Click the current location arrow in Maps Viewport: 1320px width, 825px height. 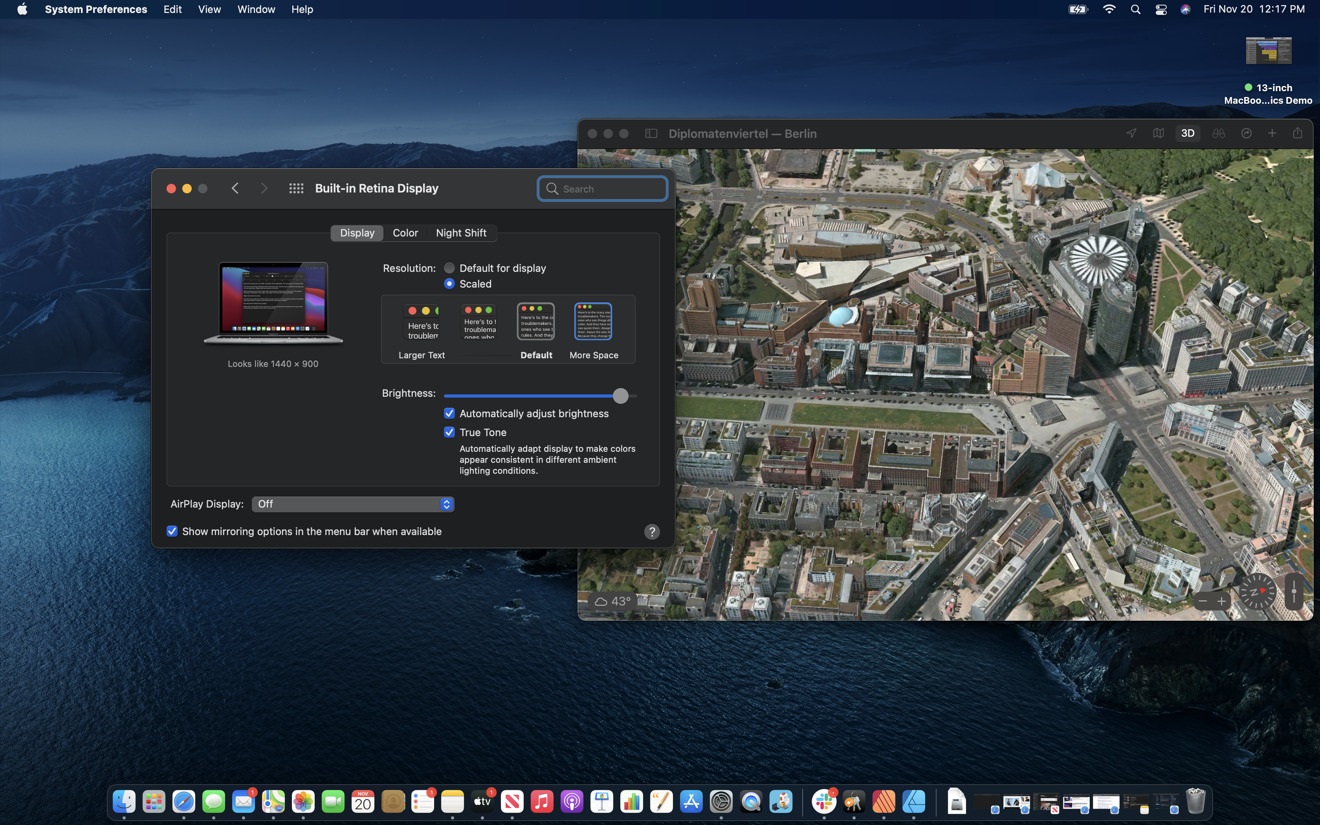tap(1131, 133)
